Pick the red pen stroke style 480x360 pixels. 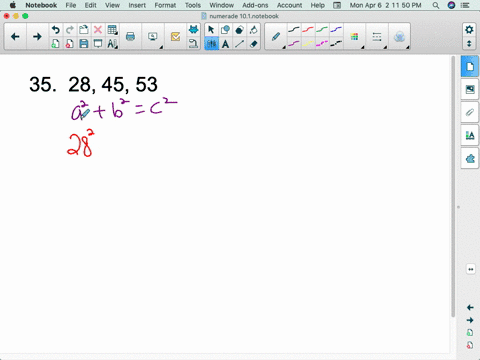pyautogui.click(x=308, y=30)
